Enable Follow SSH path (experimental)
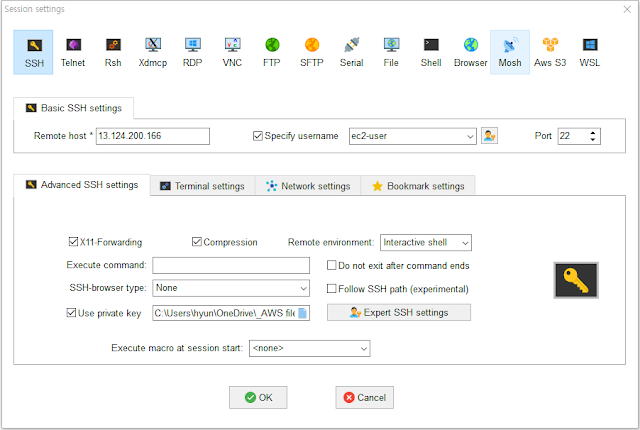 click(331, 289)
